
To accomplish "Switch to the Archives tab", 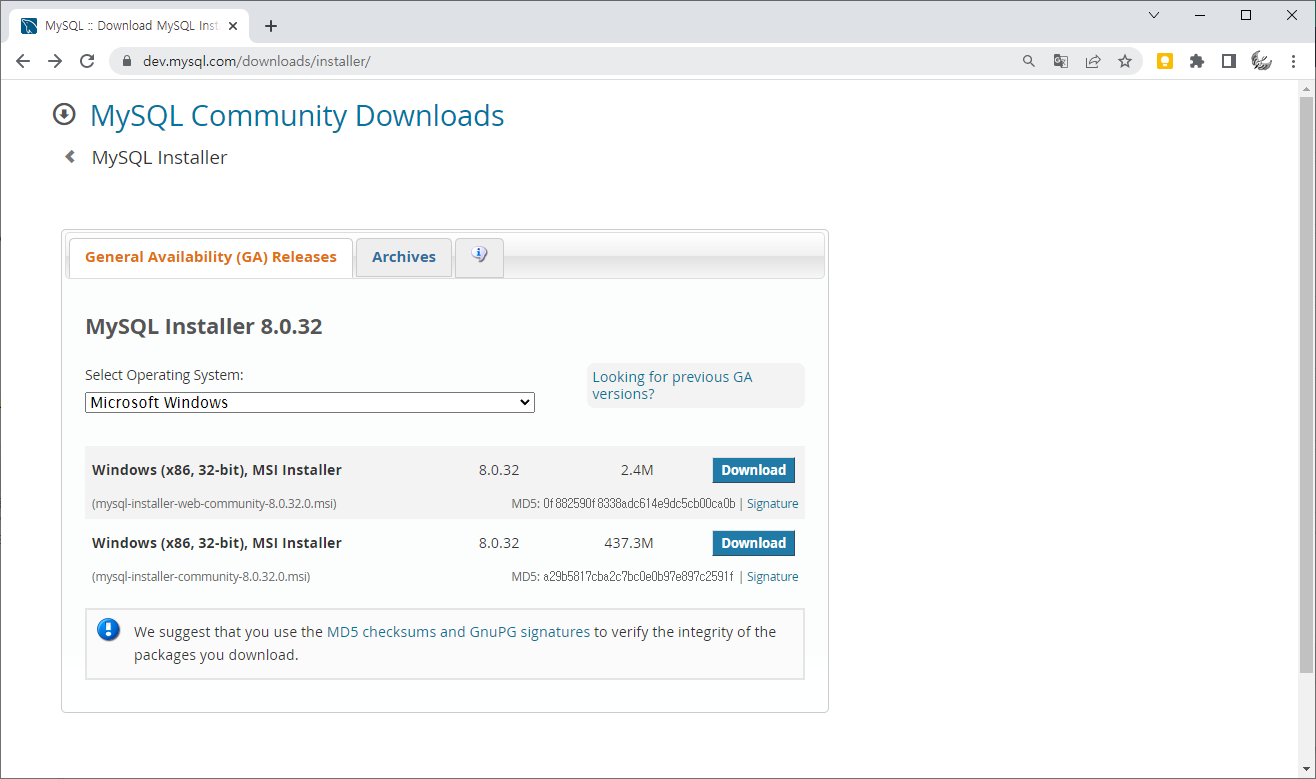I will point(404,257).
